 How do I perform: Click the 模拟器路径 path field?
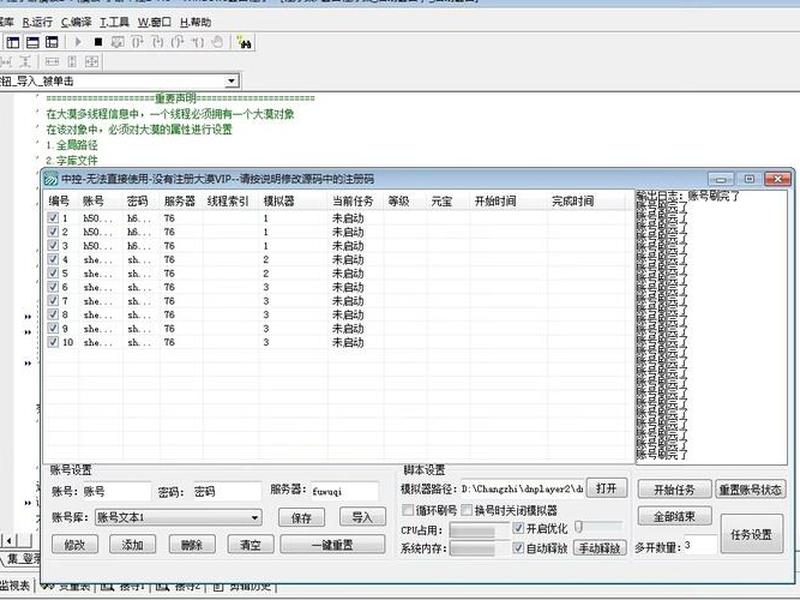(x=521, y=489)
